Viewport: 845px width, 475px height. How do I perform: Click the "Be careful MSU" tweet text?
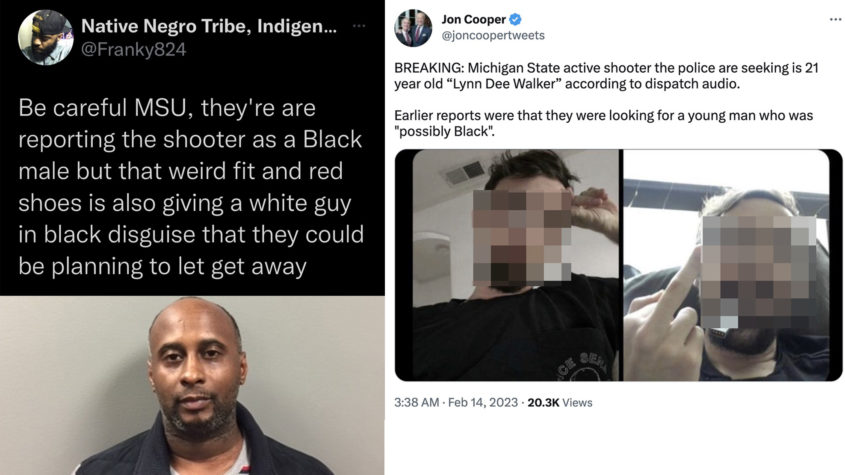(191, 187)
